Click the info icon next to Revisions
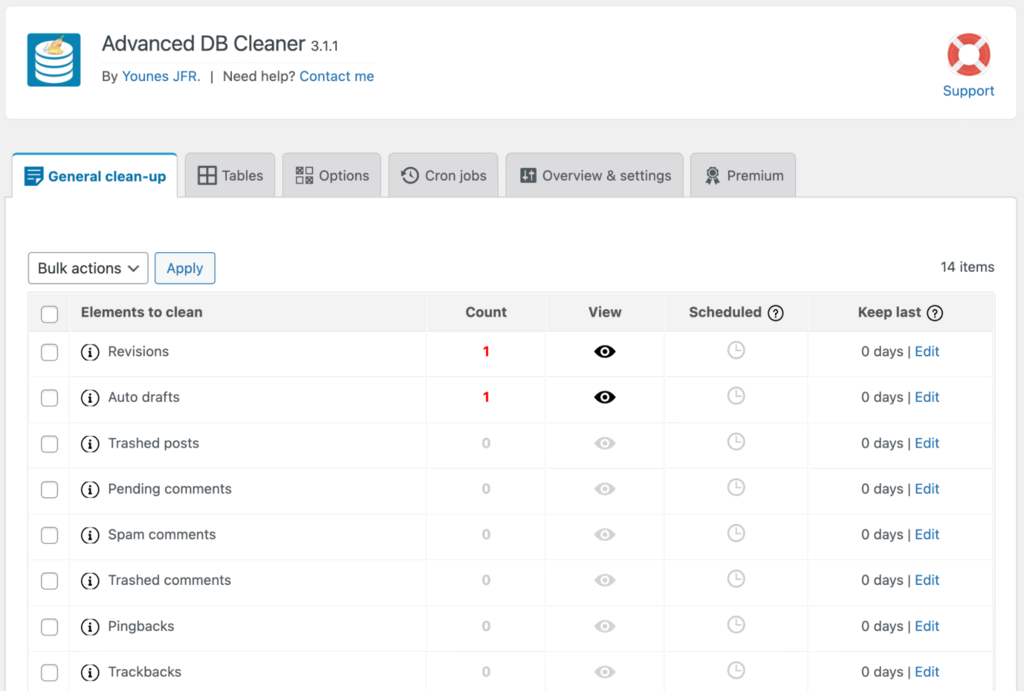Image resolution: width=1024 pixels, height=691 pixels. [x=90, y=351]
